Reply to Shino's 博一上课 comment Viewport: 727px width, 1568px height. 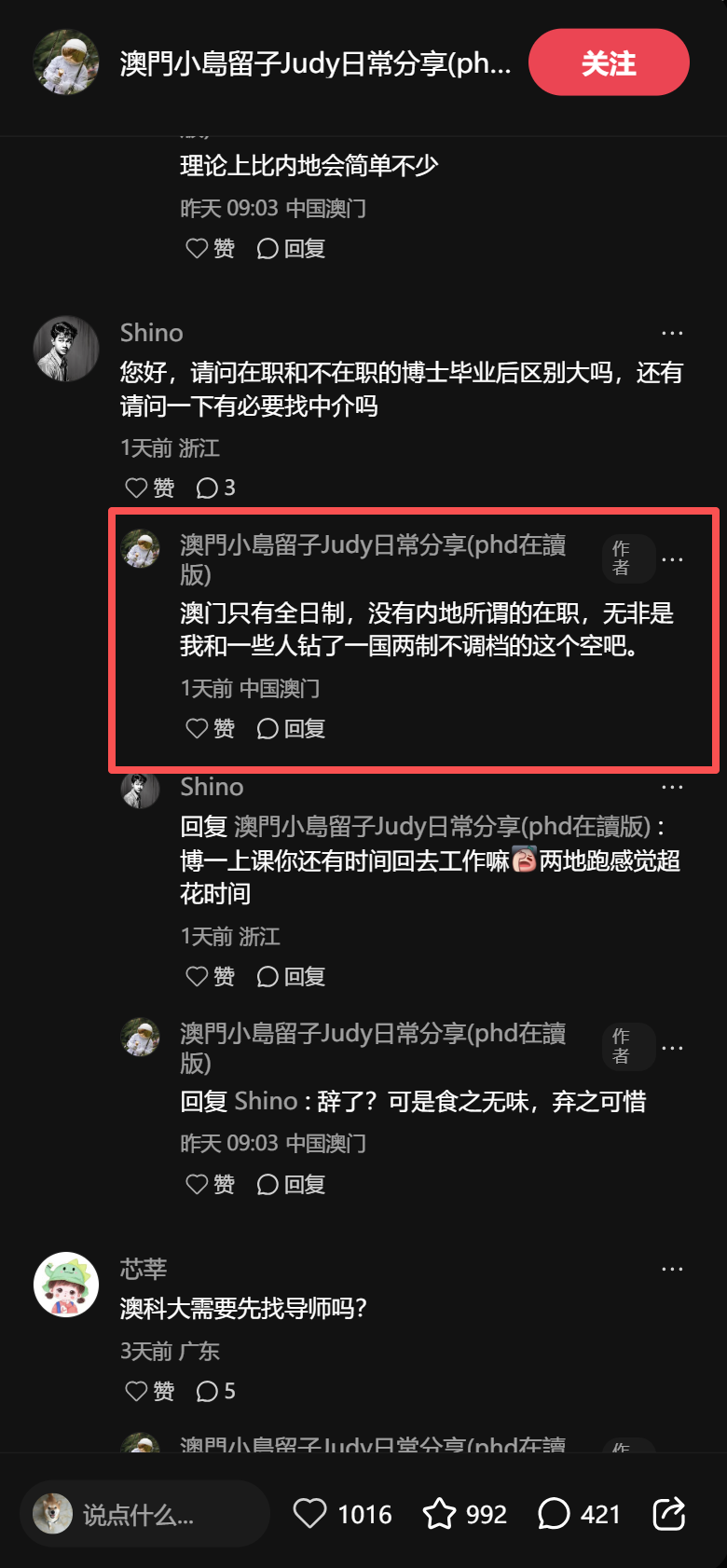click(x=290, y=976)
